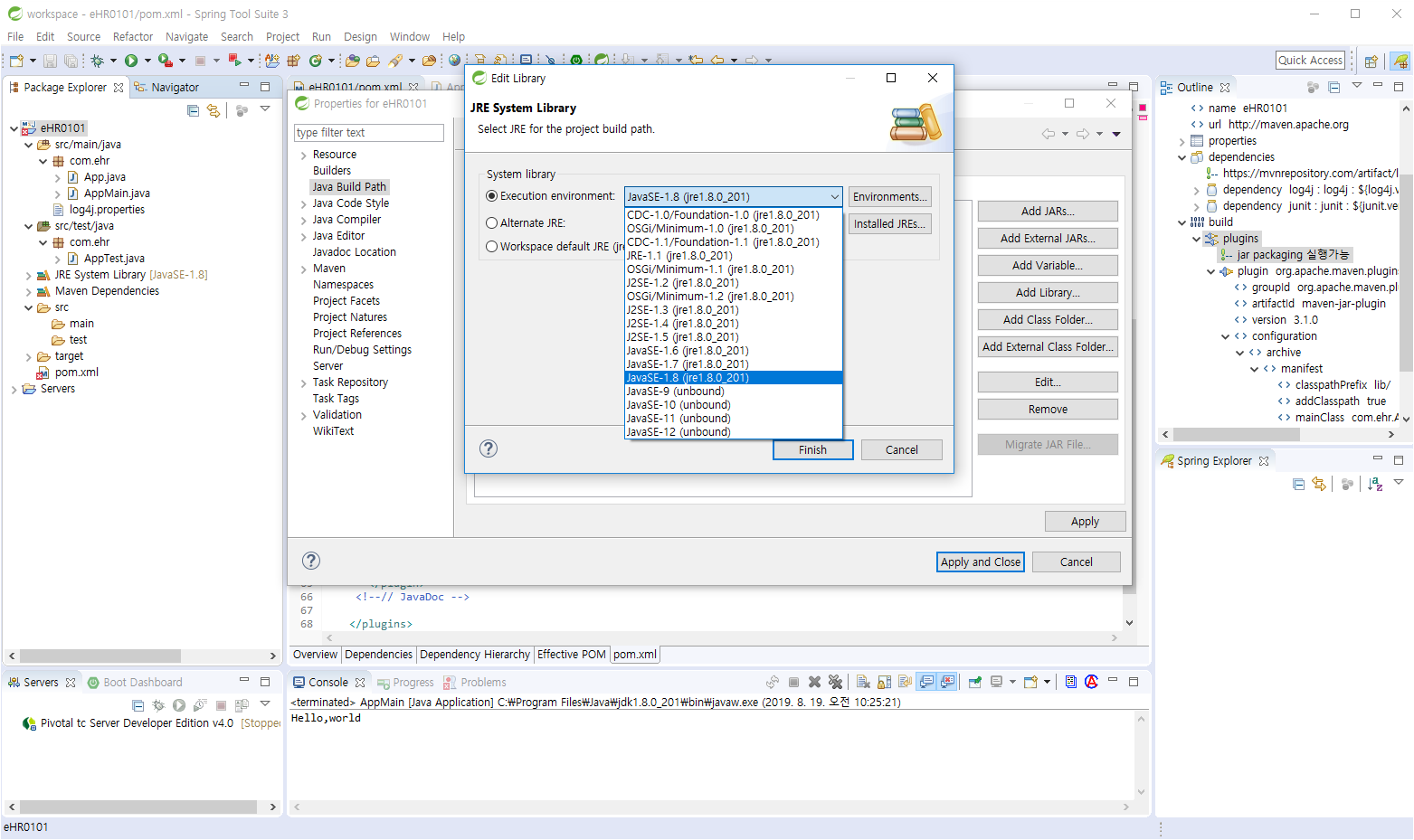
Task: Collapse the build node in Outline
Action: point(1181,222)
